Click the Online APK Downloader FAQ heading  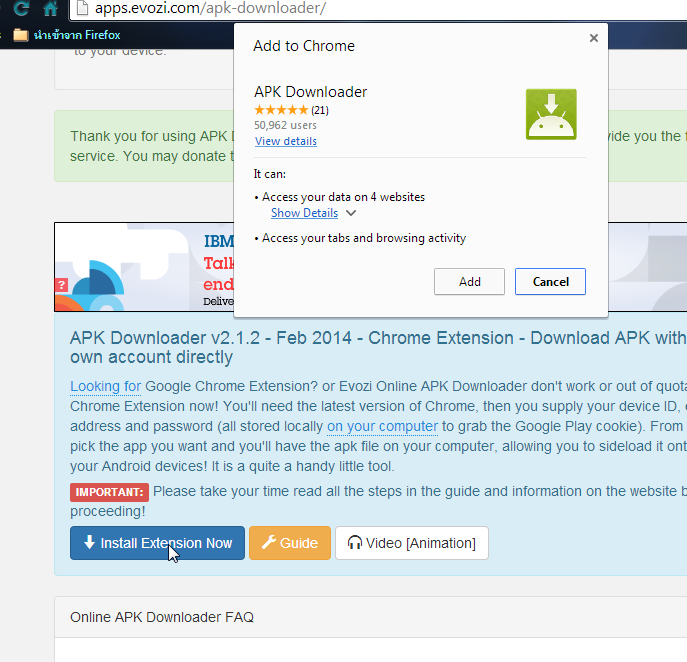point(162,617)
